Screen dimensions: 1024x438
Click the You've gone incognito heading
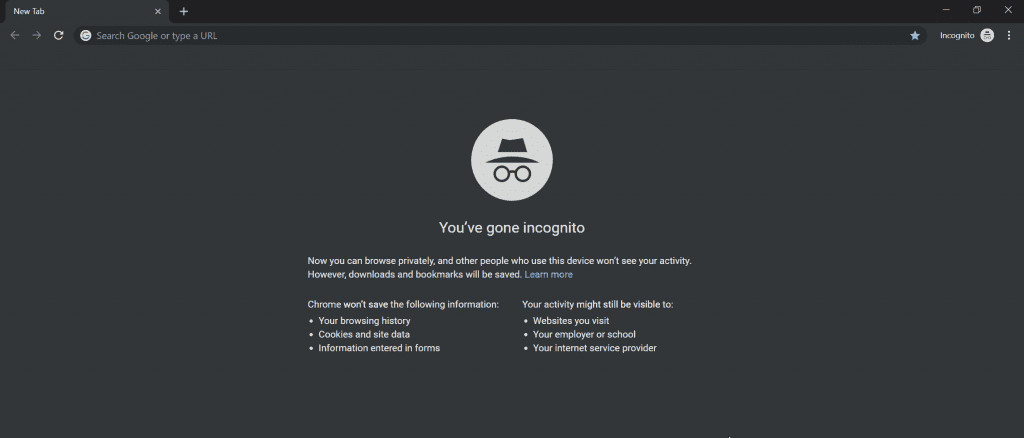pos(511,228)
